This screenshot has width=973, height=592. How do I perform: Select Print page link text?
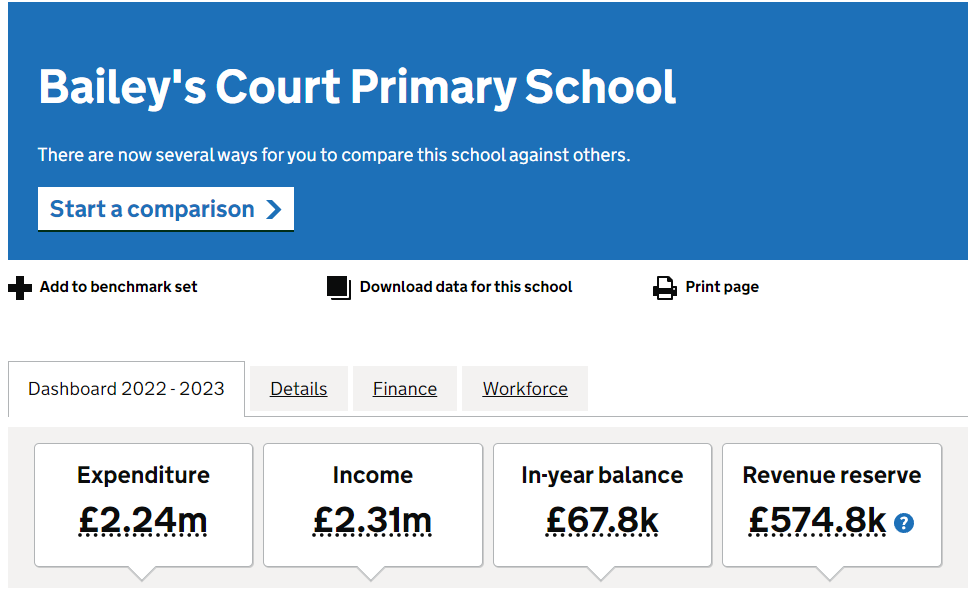[x=722, y=287]
